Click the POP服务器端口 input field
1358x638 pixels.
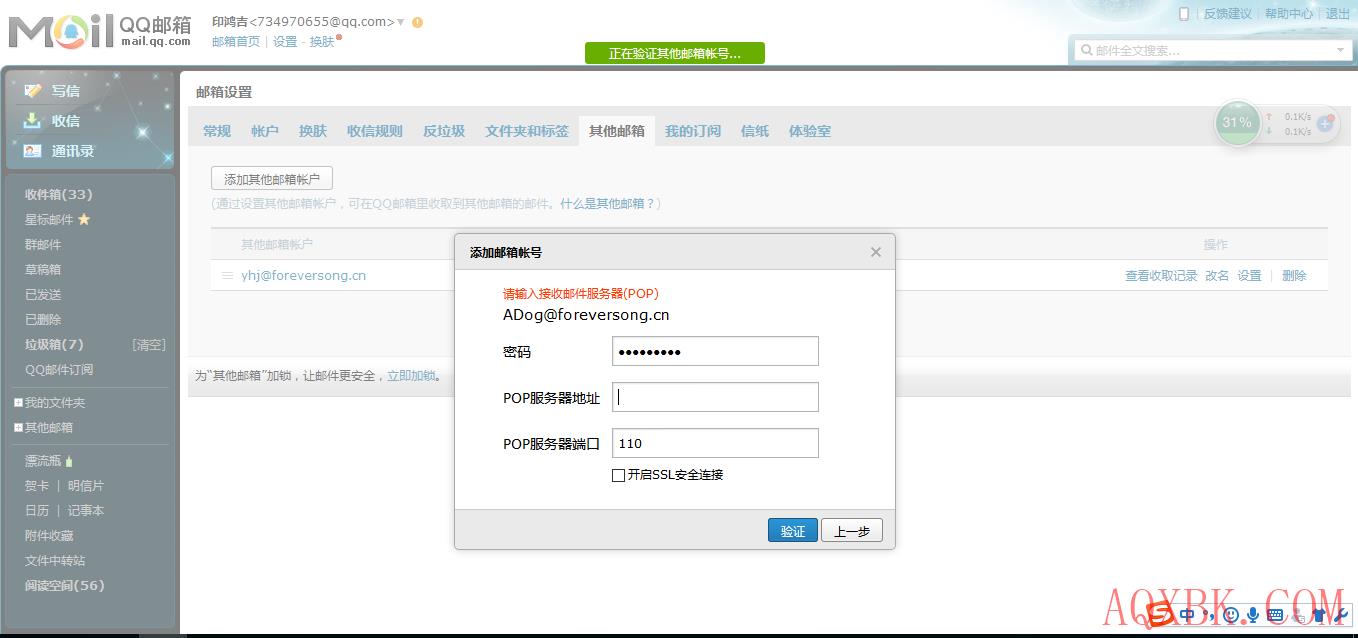[x=715, y=443]
